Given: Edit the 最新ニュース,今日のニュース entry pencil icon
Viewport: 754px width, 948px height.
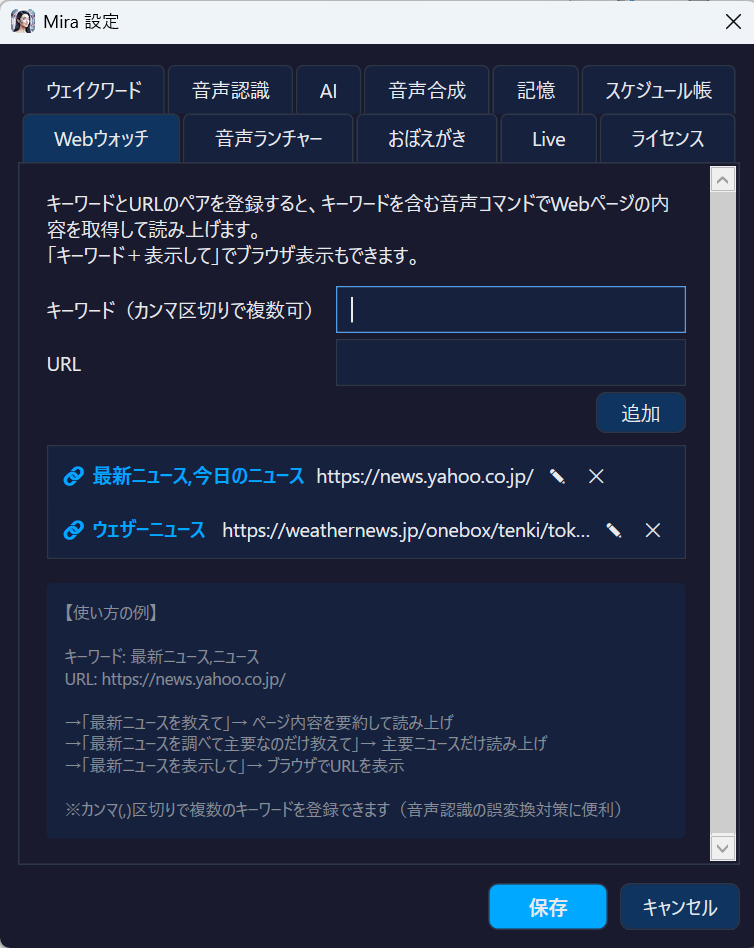Looking at the screenshot, I should (557, 477).
